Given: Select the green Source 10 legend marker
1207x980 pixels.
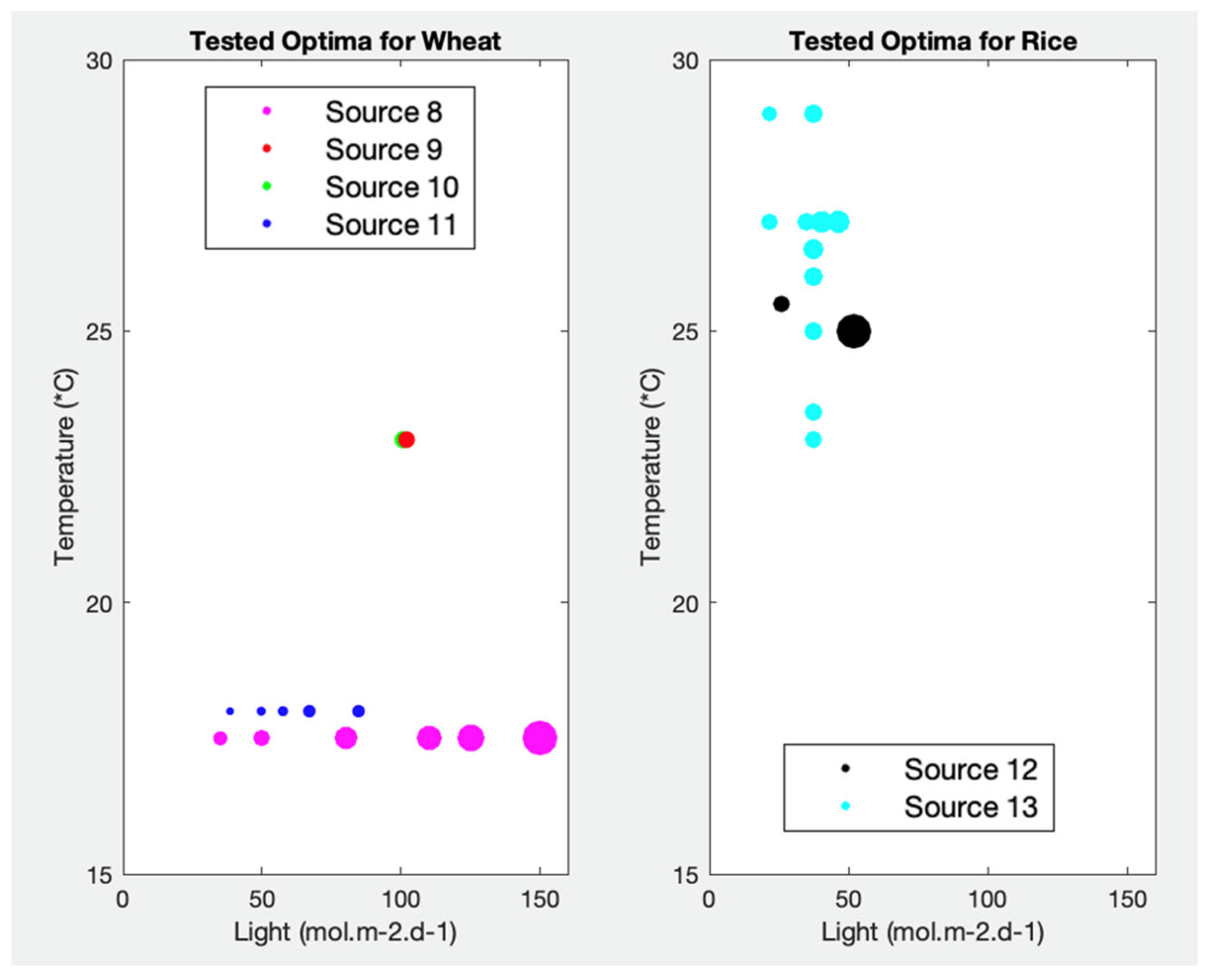Looking at the screenshot, I should click(267, 186).
